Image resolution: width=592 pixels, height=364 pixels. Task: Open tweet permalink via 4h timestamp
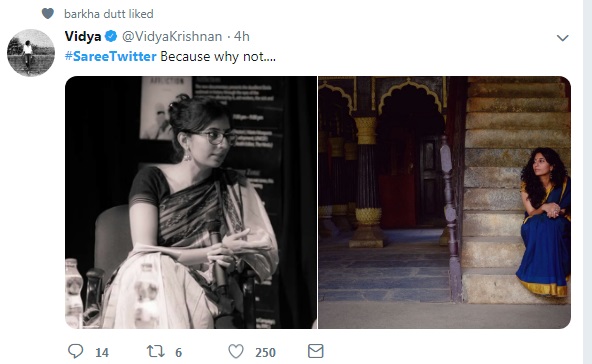pyautogui.click(x=242, y=36)
